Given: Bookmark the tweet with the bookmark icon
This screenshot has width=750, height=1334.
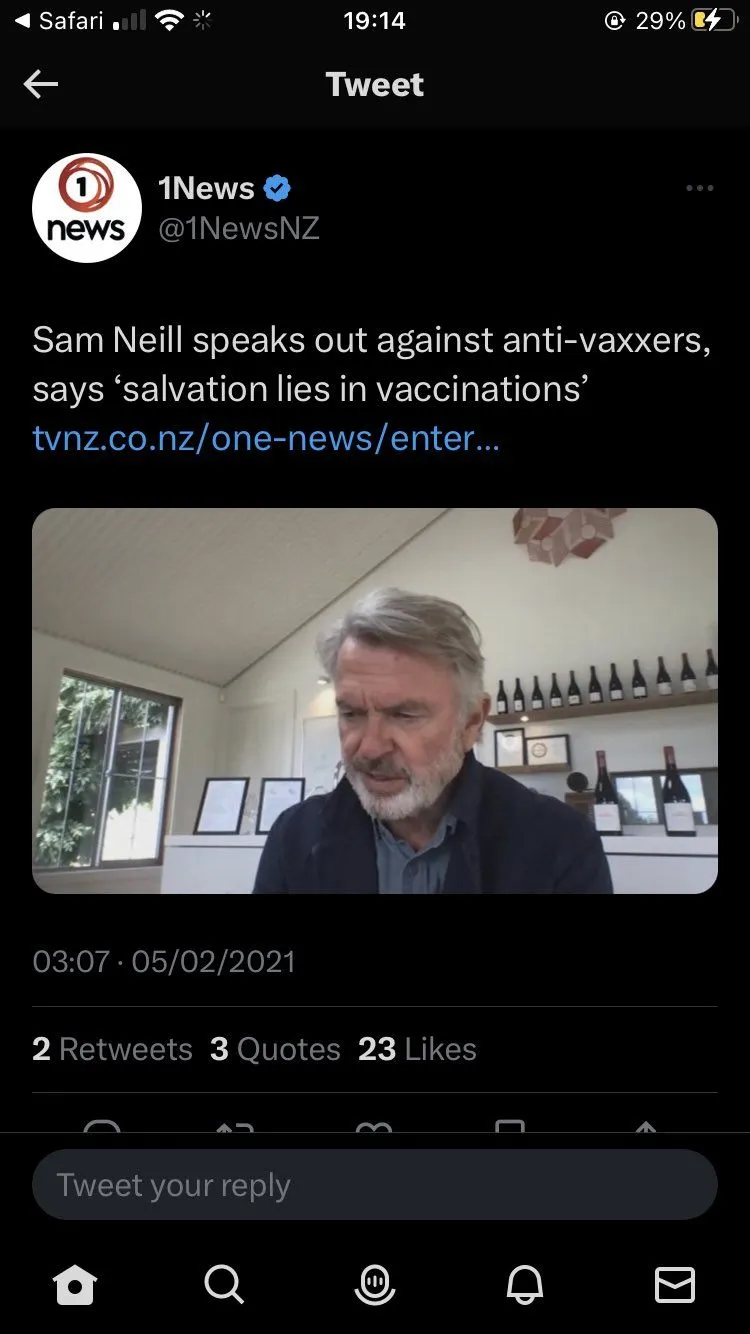Looking at the screenshot, I should (510, 1130).
